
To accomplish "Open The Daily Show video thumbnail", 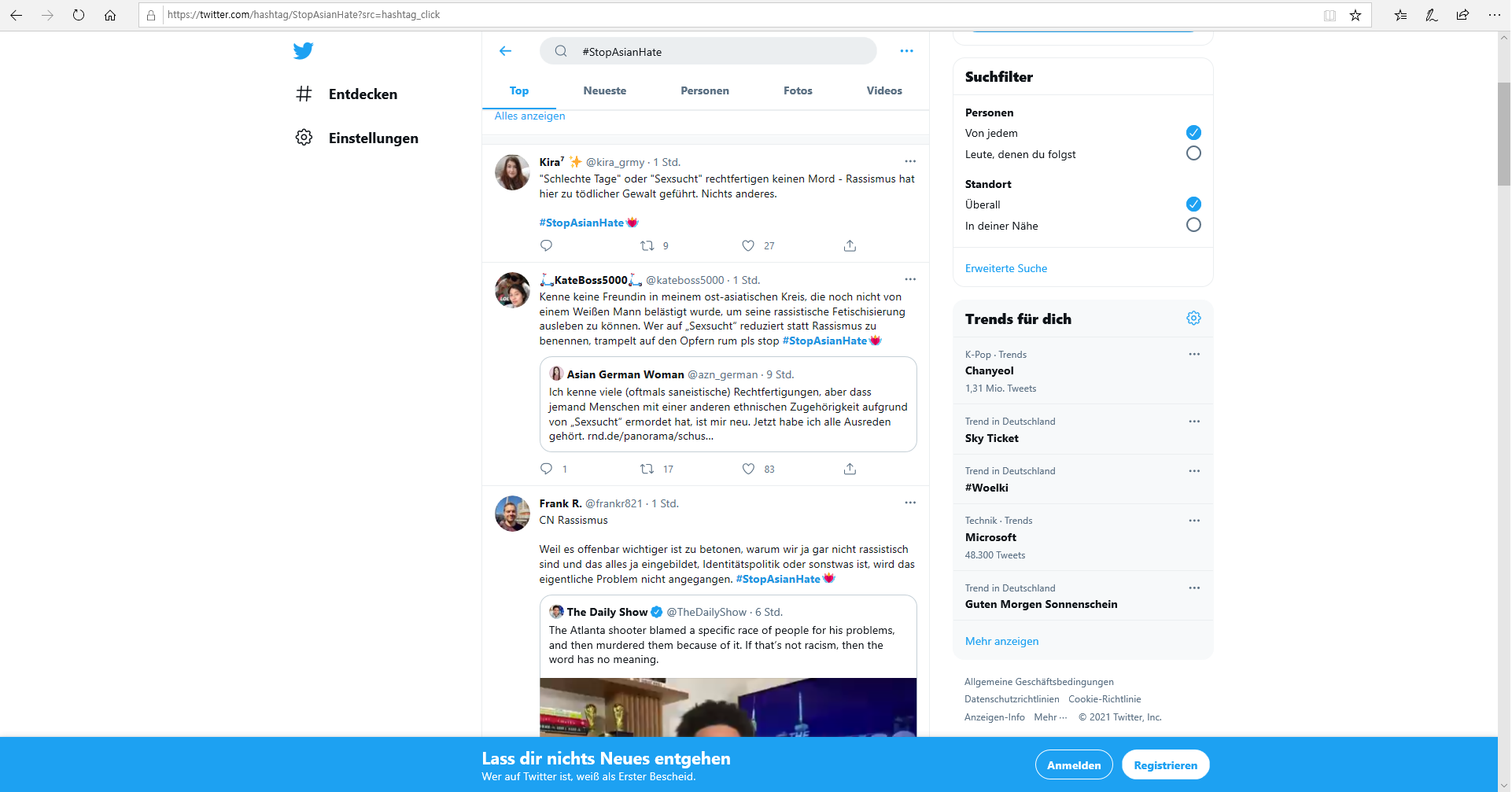I will [x=728, y=707].
